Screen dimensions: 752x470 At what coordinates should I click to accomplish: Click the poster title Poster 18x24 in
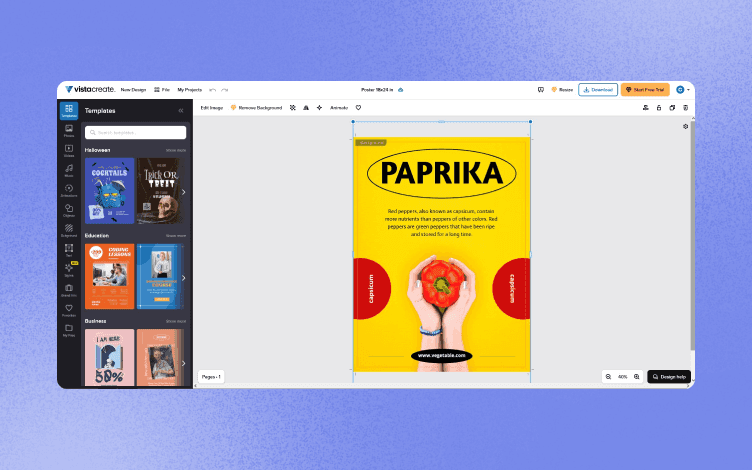[377, 90]
